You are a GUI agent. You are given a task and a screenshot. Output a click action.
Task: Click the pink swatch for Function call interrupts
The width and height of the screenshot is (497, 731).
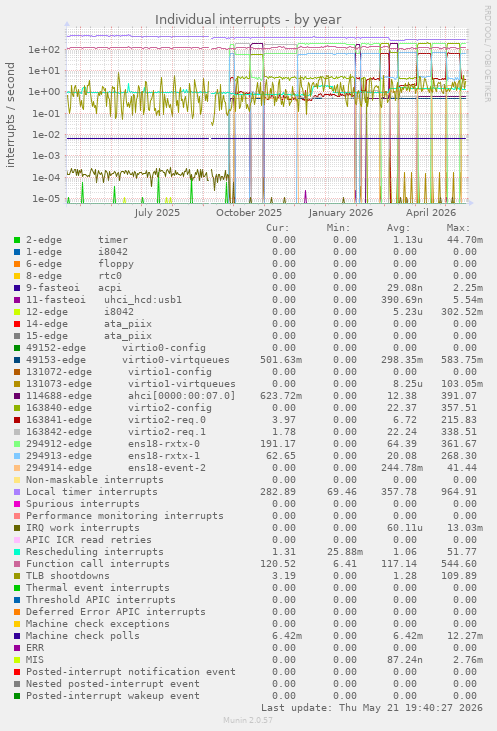pyautogui.click(x=17, y=564)
